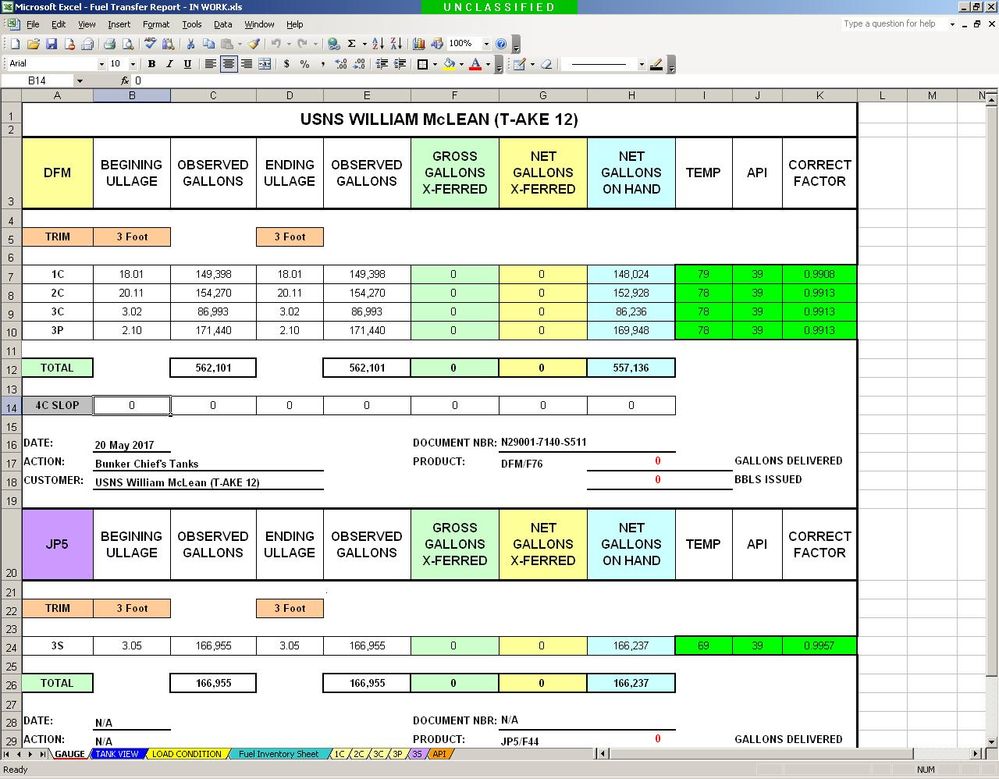Click the Draw Border pencil icon
Screen dimensions: 999x779
[x=519, y=64]
